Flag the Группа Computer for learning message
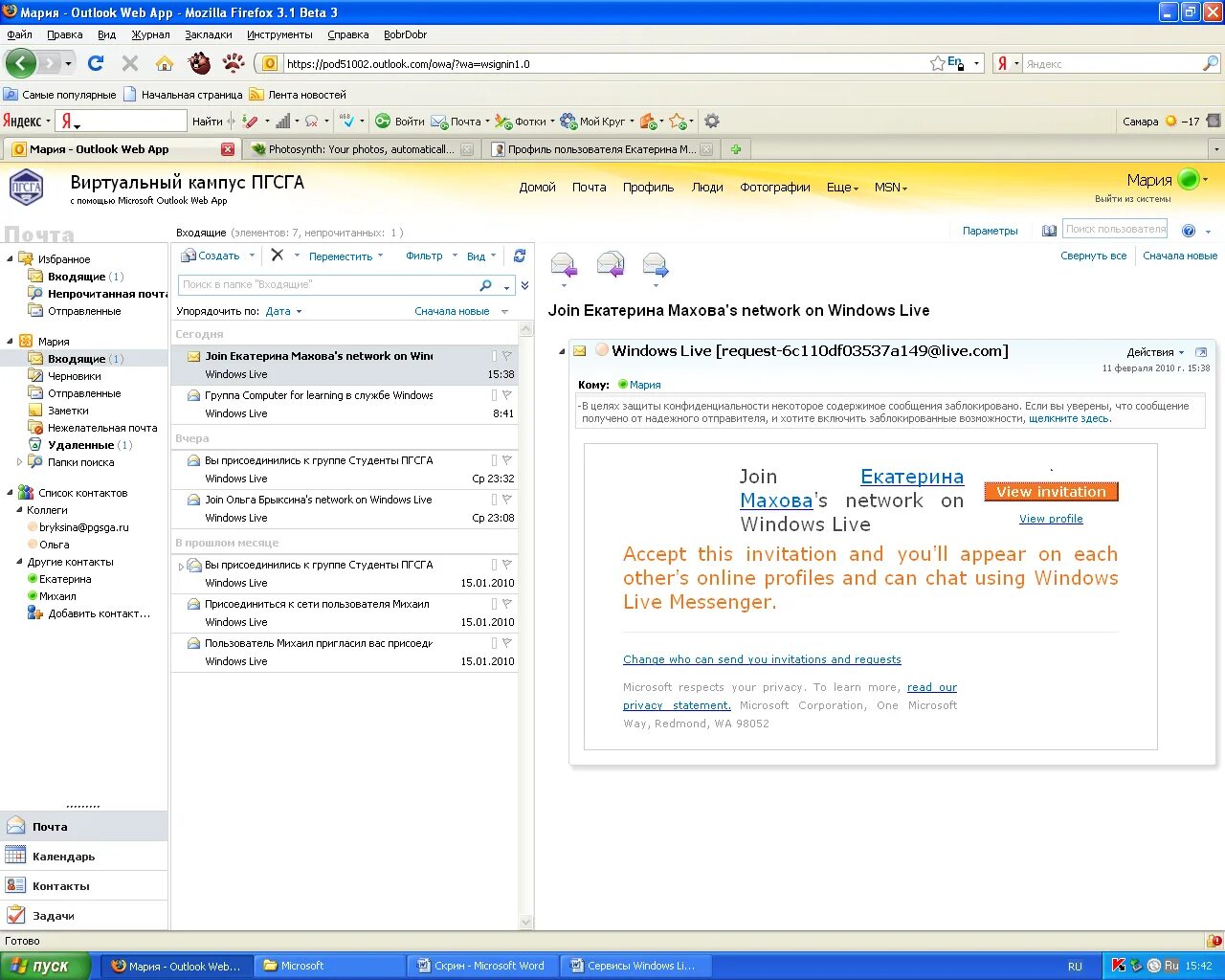The height and width of the screenshot is (980, 1225). click(507, 395)
